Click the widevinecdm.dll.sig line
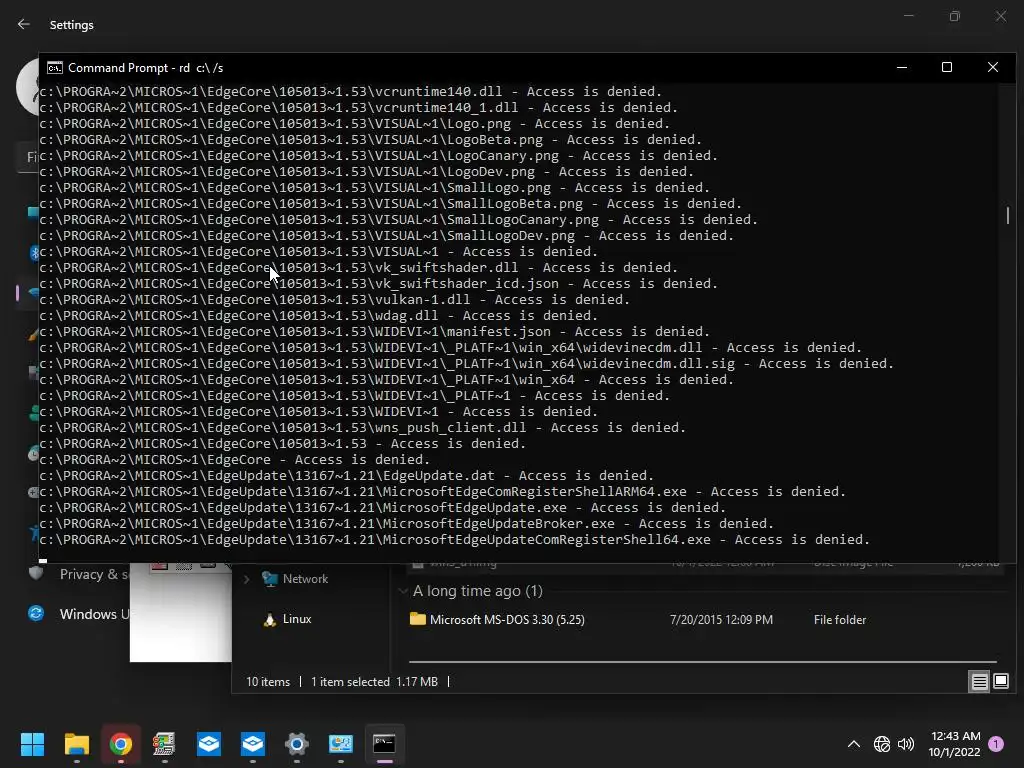Viewport: 1024px width, 768px height. click(x=466, y=364)
